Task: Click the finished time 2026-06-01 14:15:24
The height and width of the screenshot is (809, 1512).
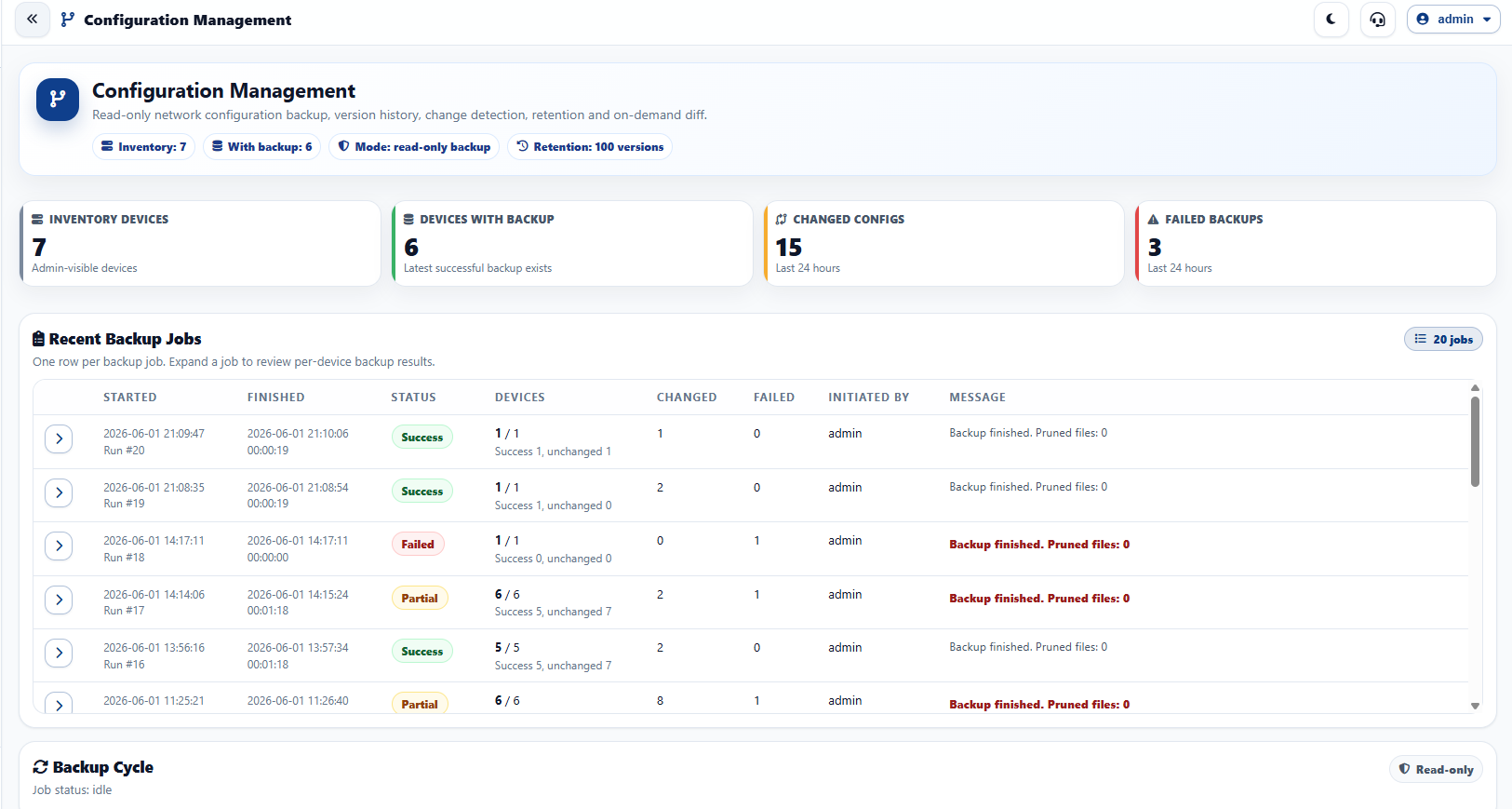Action: pos(298,595)
